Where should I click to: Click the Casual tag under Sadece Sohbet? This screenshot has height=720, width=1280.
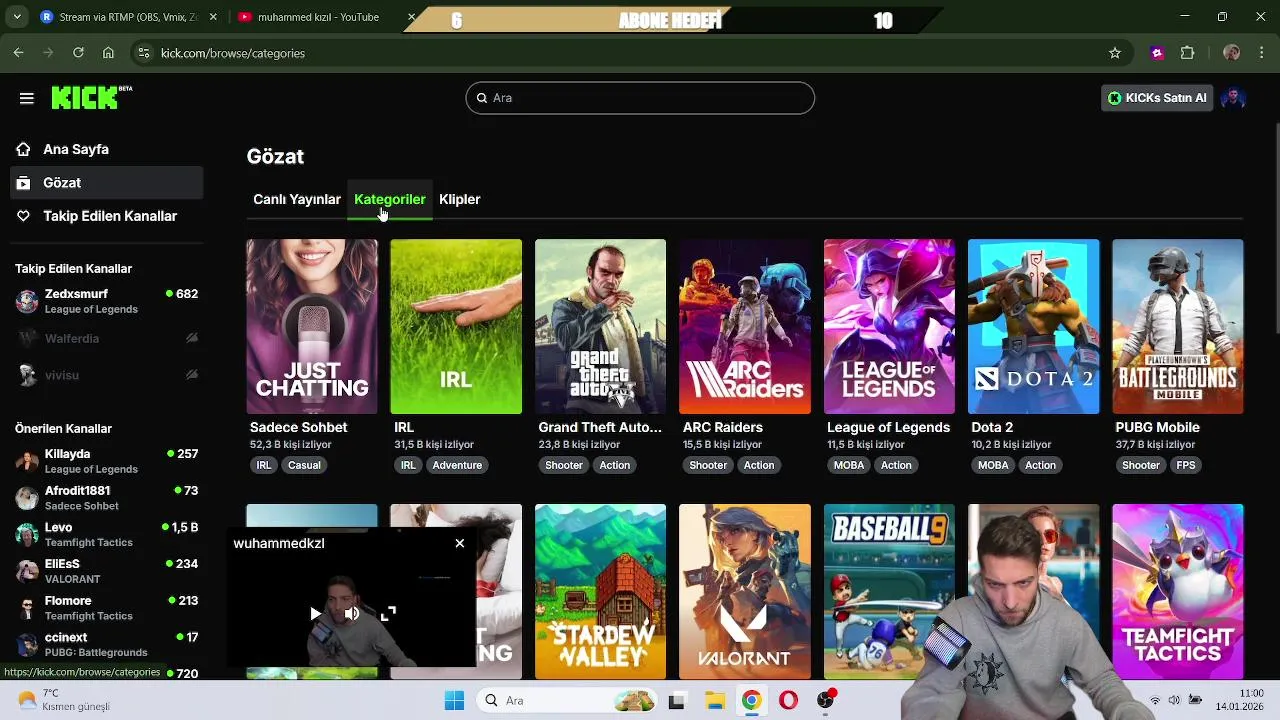pos(304,465)
